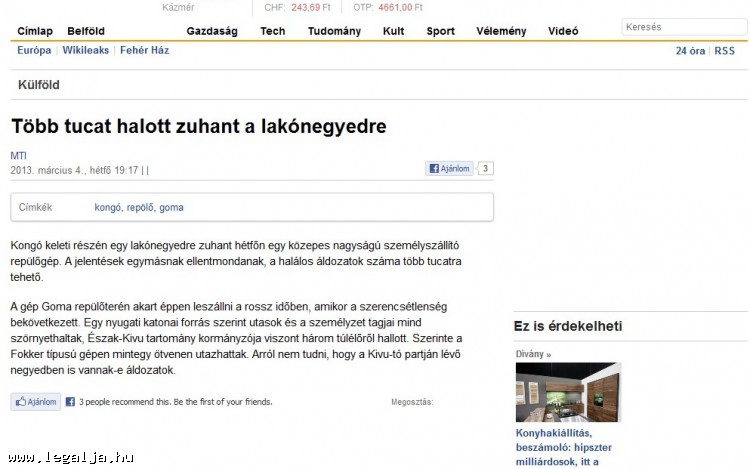Screen dimensions: 750x469
Task: Open the Wikileaks sub-navigation link
Action: (87, 50)
